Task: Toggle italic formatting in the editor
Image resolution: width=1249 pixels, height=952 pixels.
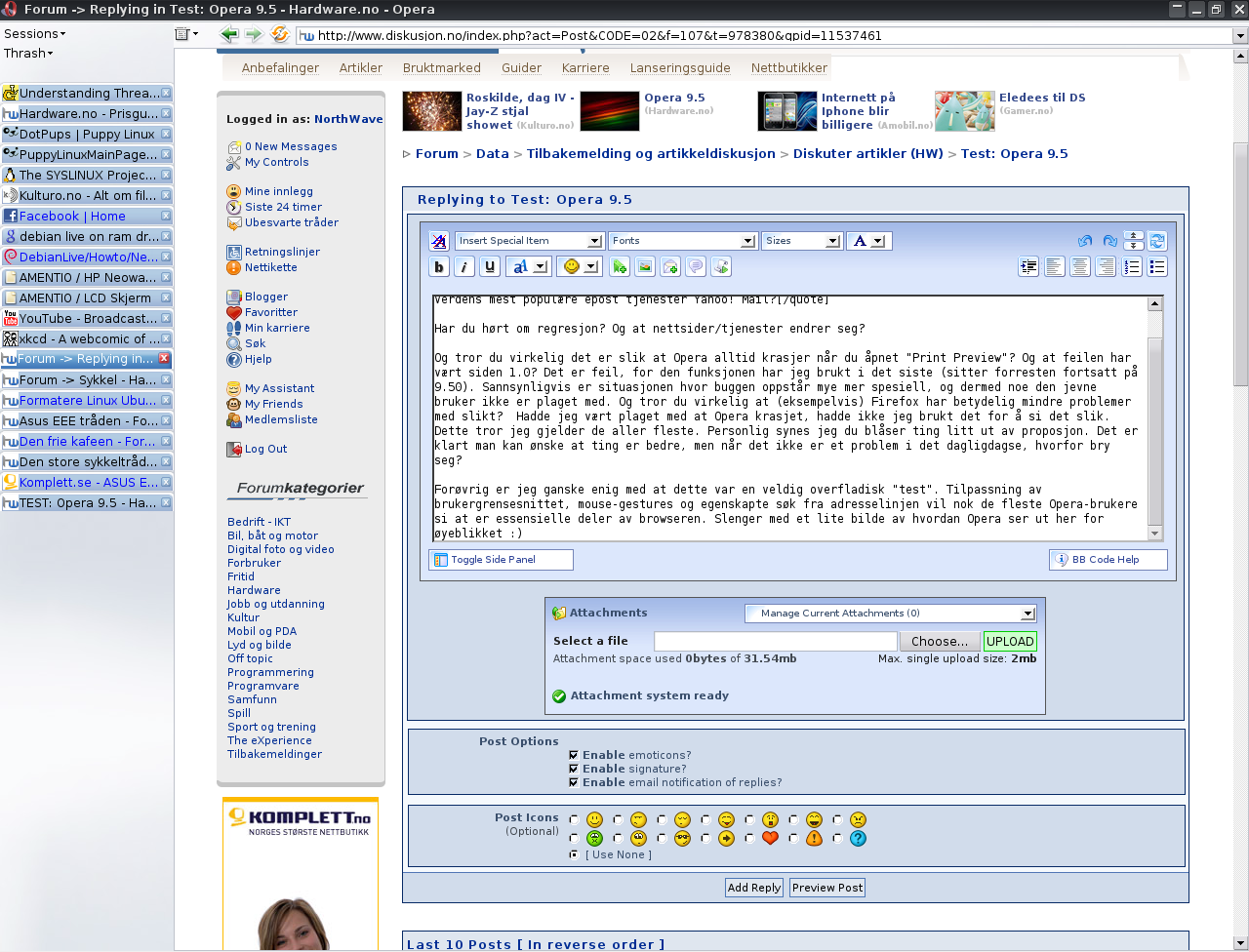Action: click(464, 266)
